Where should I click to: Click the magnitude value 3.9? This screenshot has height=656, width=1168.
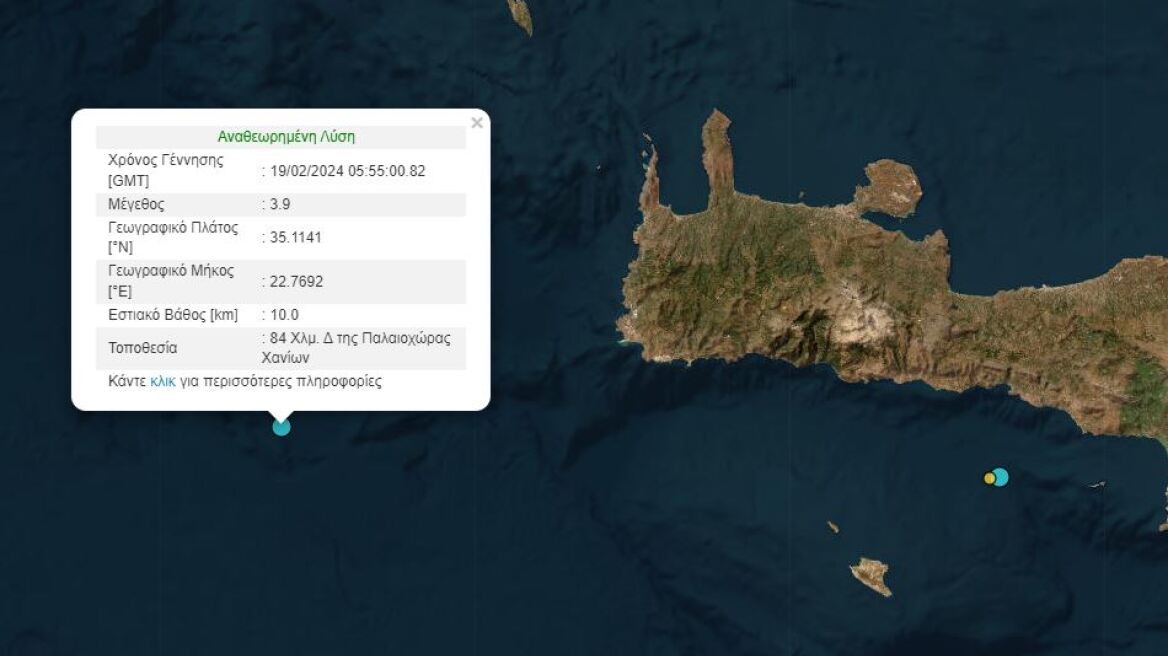pyautogui.click(x=277, y=203)
